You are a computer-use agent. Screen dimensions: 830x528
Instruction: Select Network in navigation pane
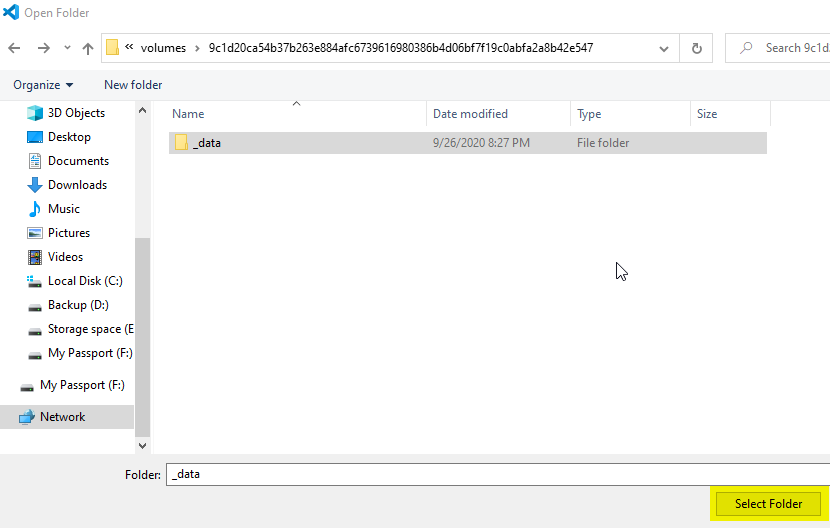coord(62,417)
